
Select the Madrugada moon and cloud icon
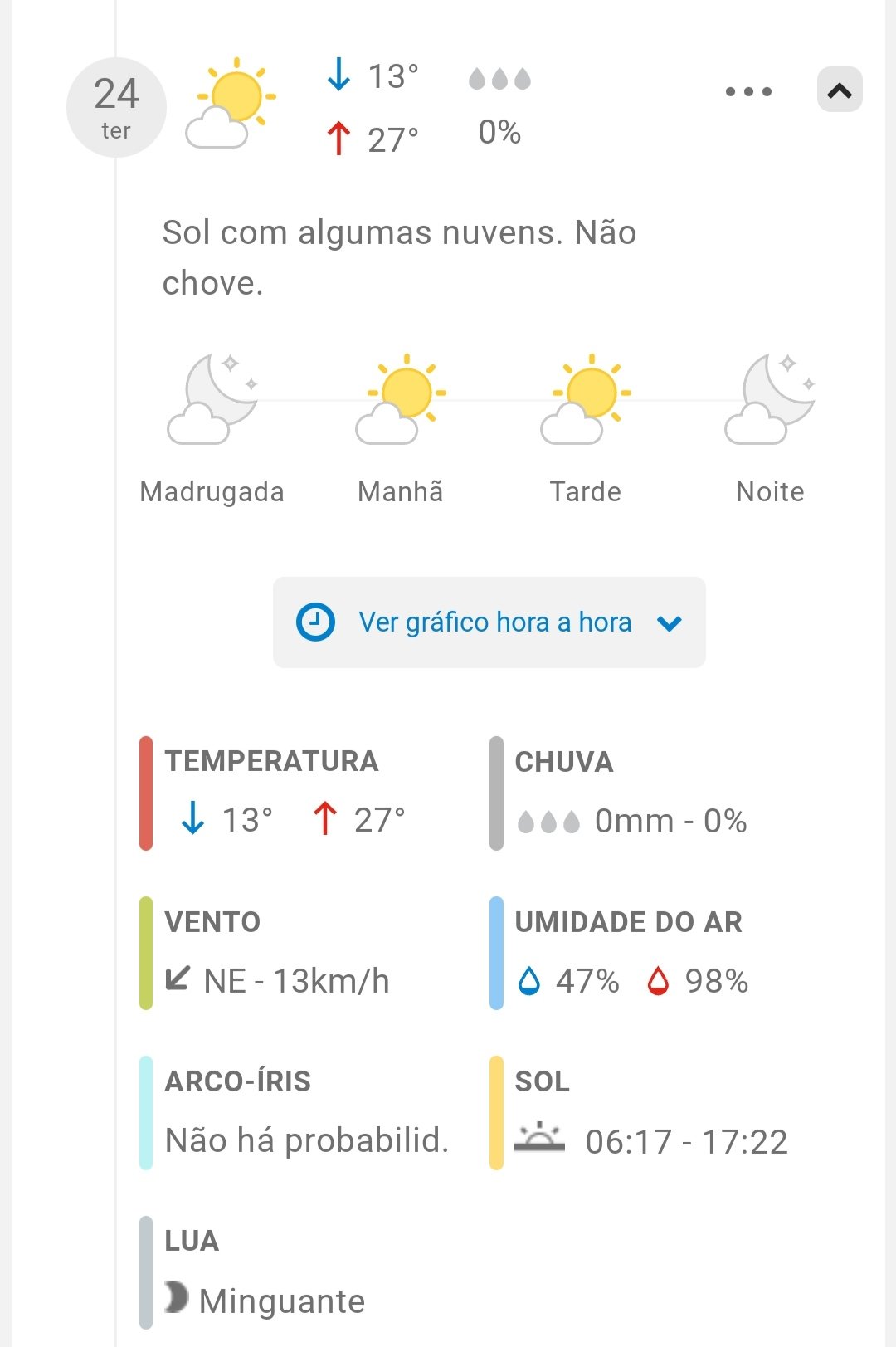pyautogui.click(x=212, y=399)
